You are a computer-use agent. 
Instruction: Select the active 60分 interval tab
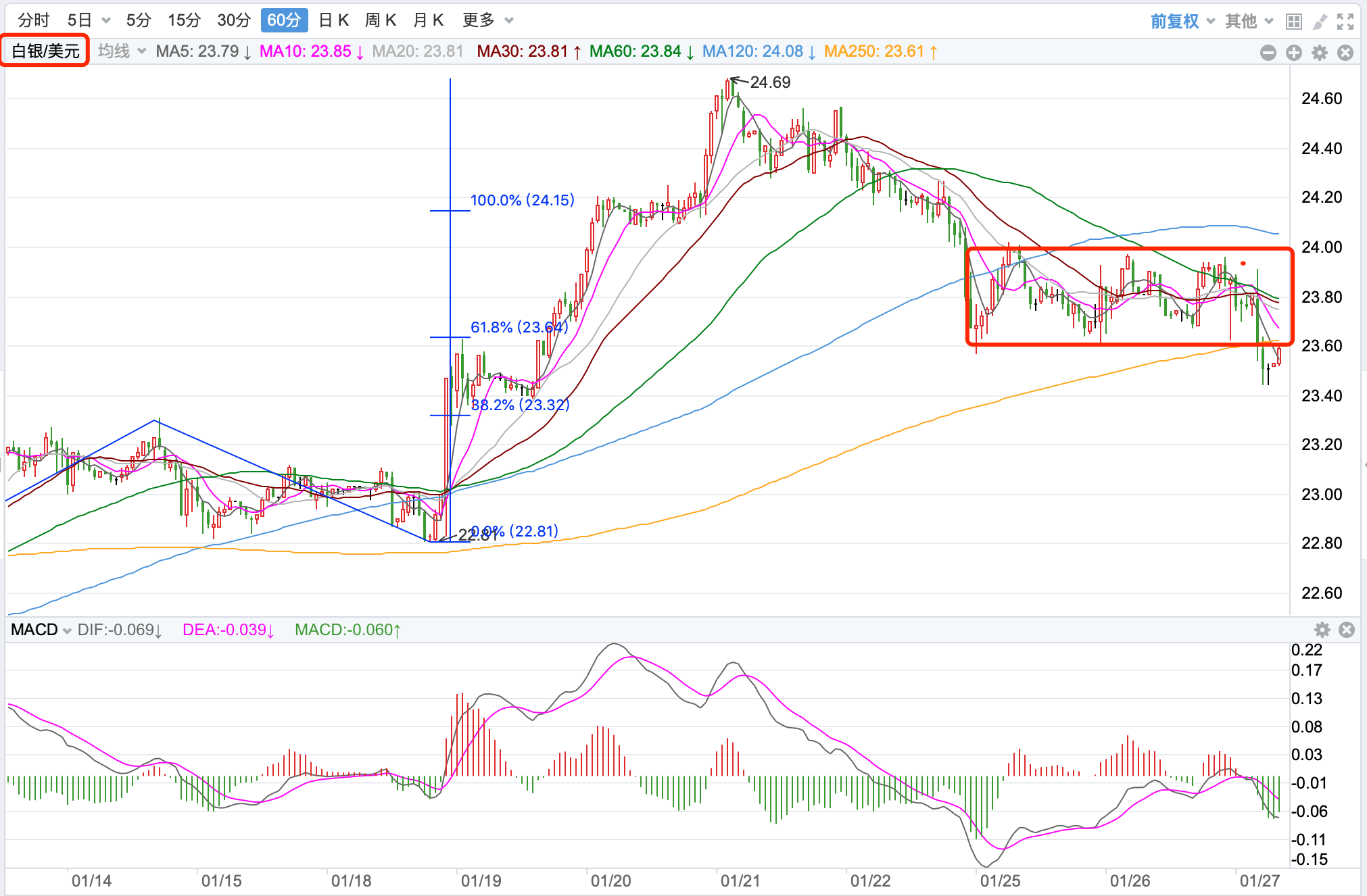point(284,20)
